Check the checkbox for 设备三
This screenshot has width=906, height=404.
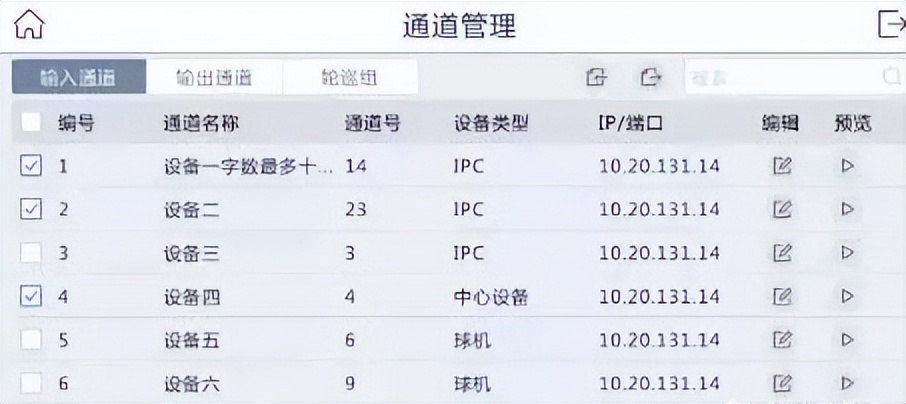point(31,253)
